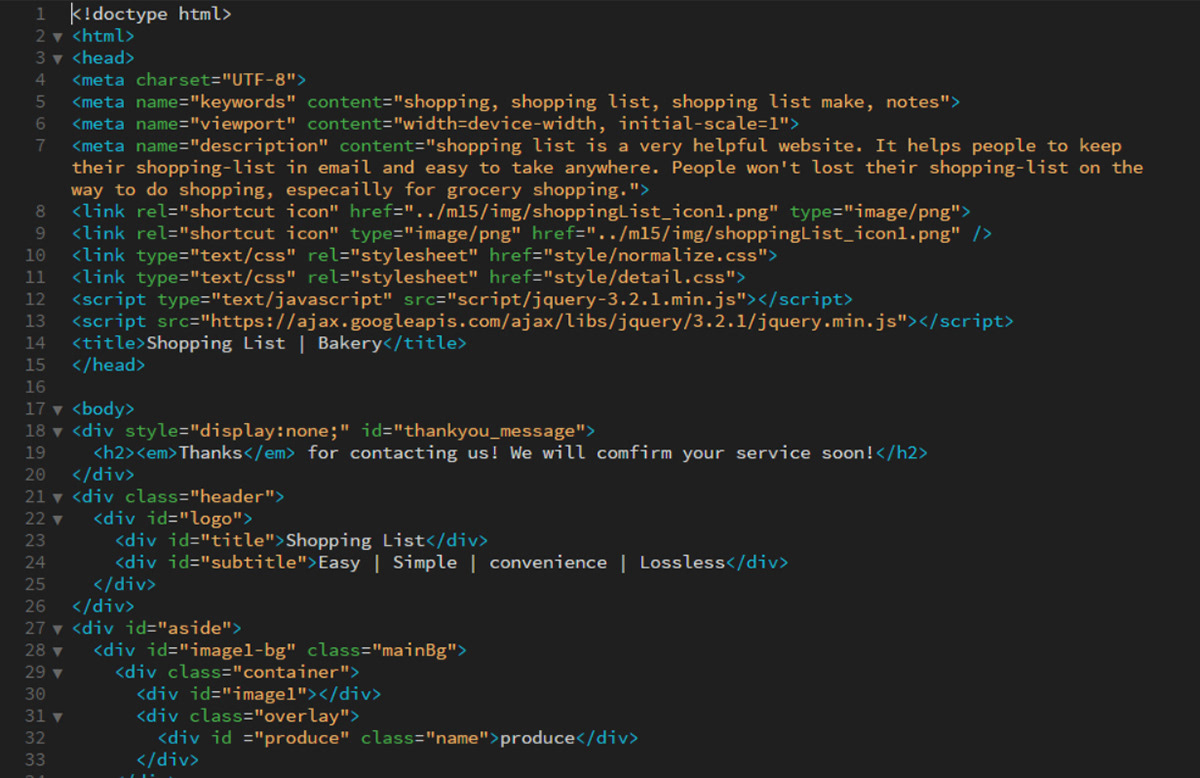Click the emphasized word "Thanks" on line 19

[210, 453]
